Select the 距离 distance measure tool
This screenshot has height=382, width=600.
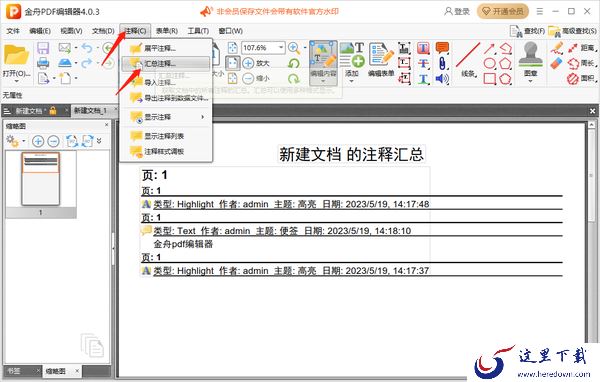[582, 48]
